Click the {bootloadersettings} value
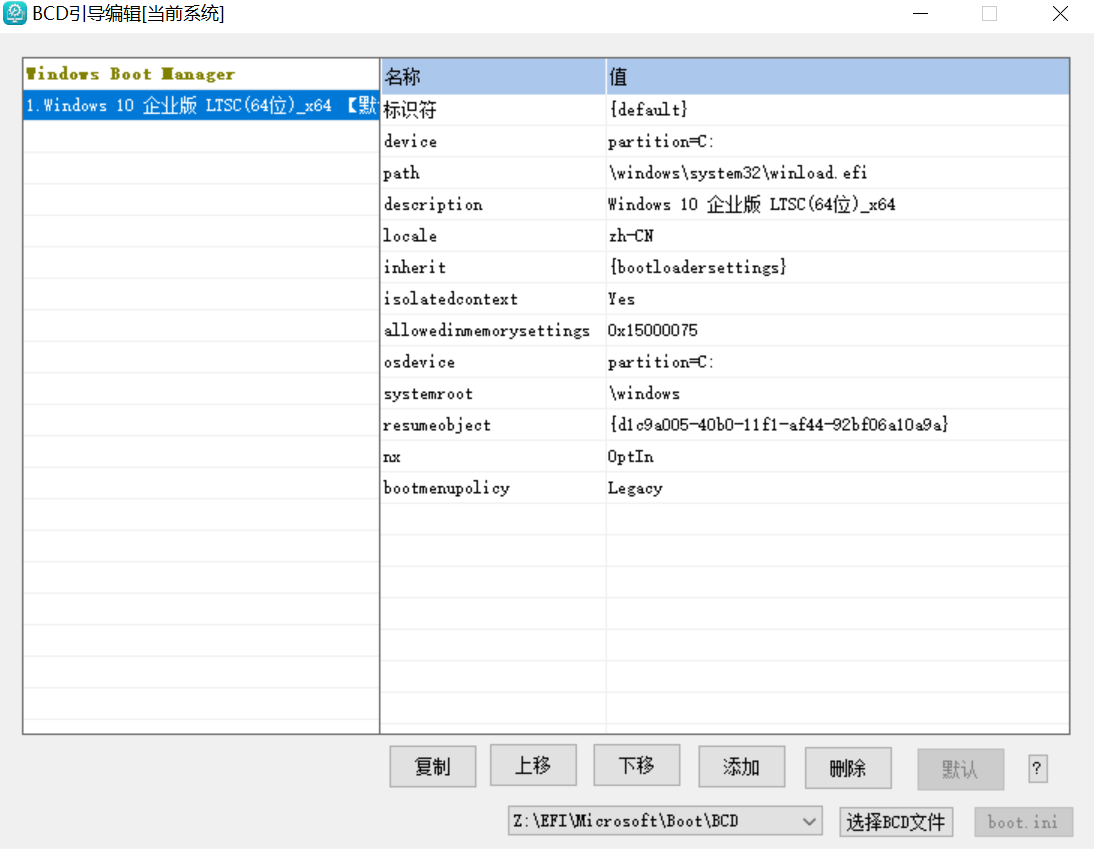The width and height of the screenshot is (1094, 849). tap(698, 267)
